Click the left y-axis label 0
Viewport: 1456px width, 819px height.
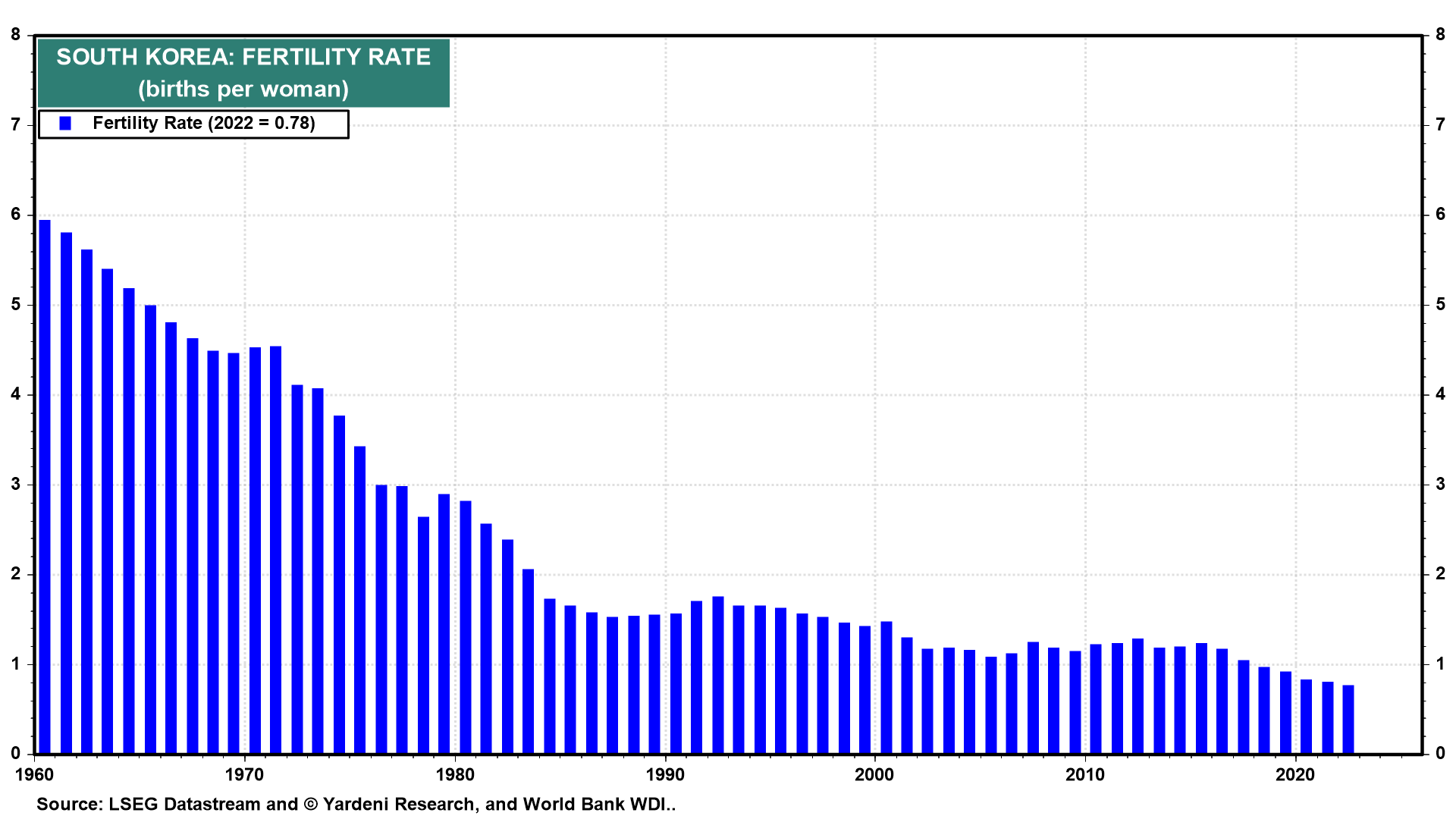tap(16, 754)
